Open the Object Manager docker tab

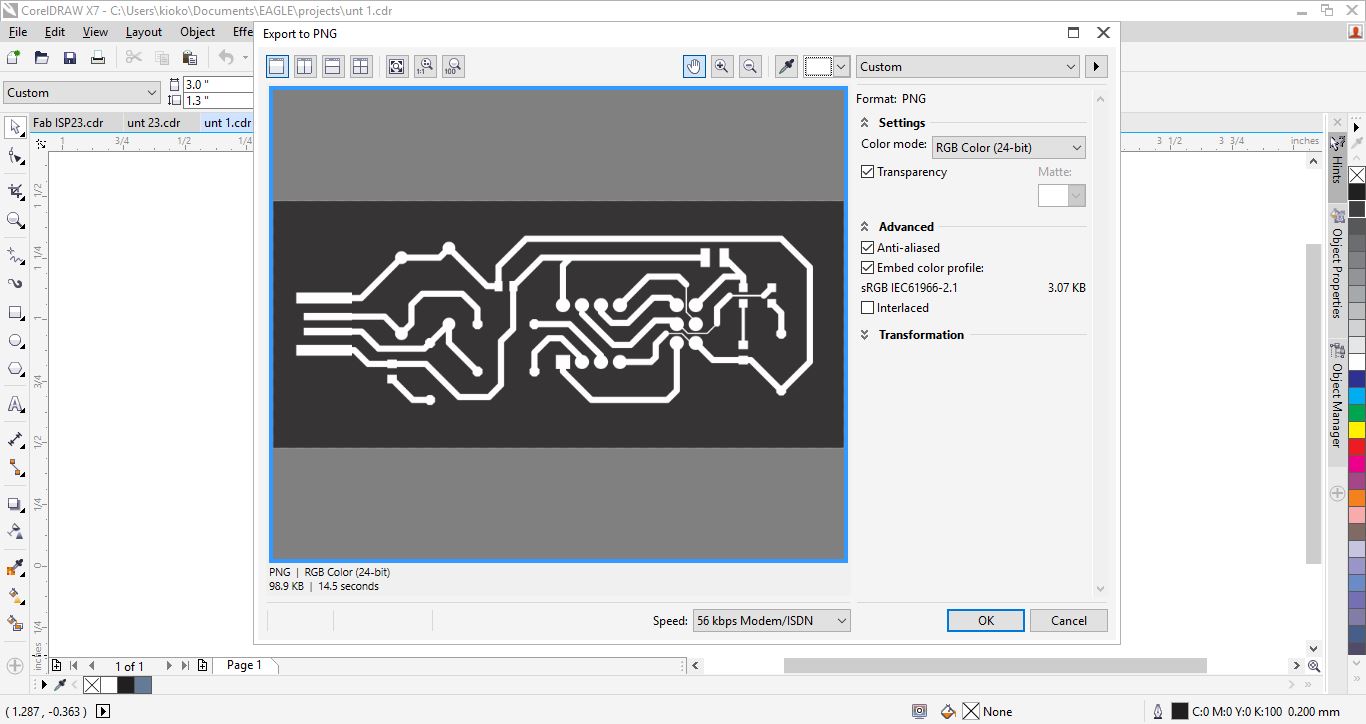coord(1337,397)
